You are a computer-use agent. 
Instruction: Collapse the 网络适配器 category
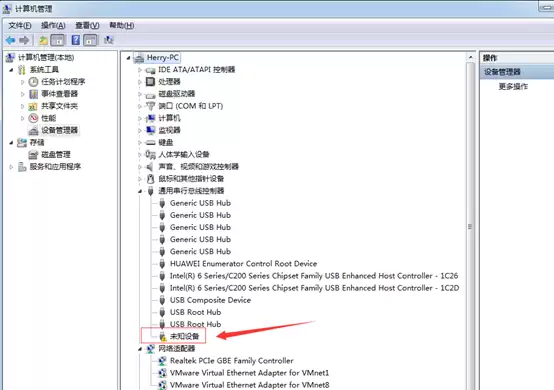point(140,349)
